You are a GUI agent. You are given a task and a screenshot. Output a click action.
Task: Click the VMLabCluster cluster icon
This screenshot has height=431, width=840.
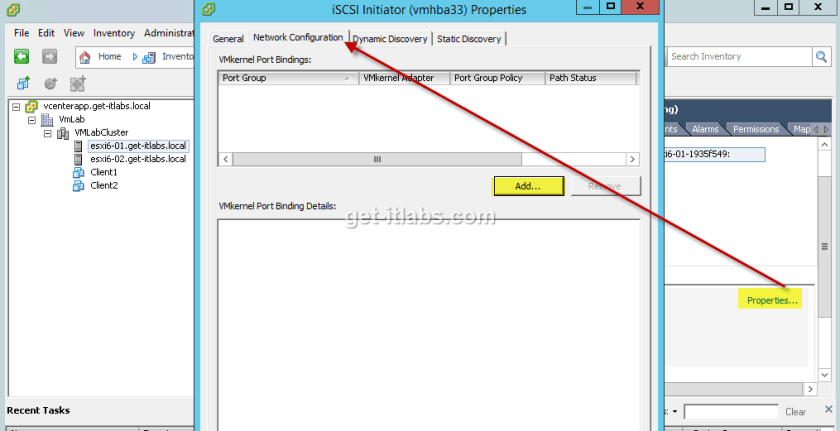pos(63,133)
